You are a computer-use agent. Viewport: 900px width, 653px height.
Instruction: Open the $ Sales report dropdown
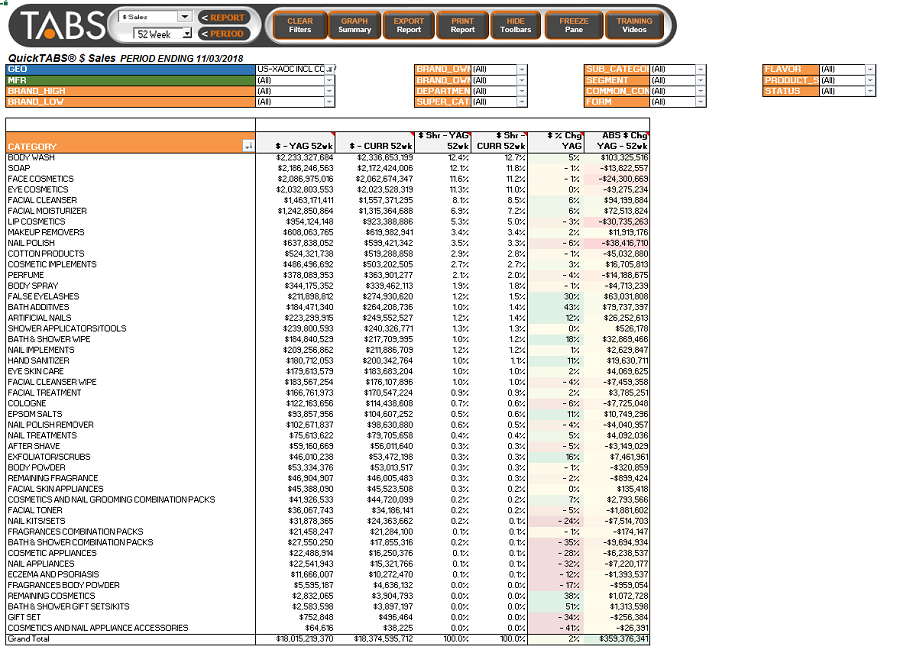[184, 17]
